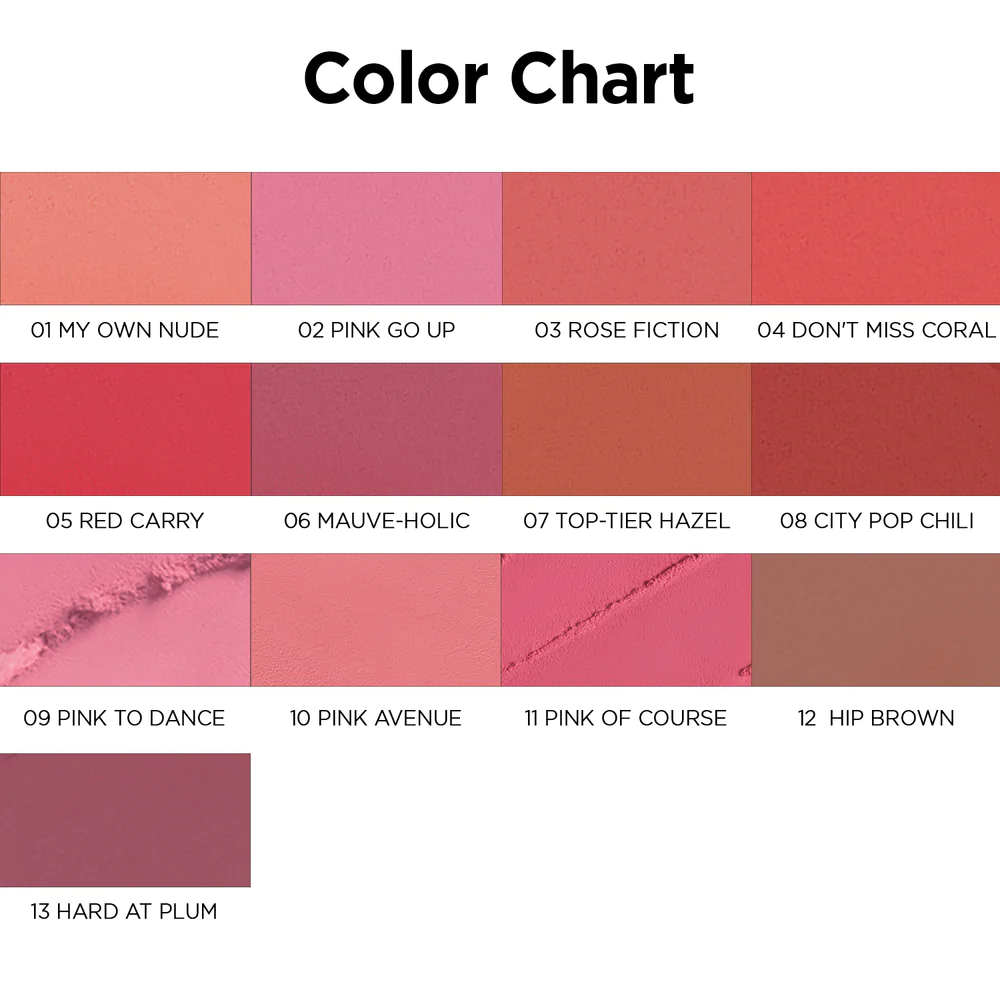This screenshot has height=1000, width=1000.
Task: Click the "13 HARD AT PLUM" label
Action: pos(124,911)
